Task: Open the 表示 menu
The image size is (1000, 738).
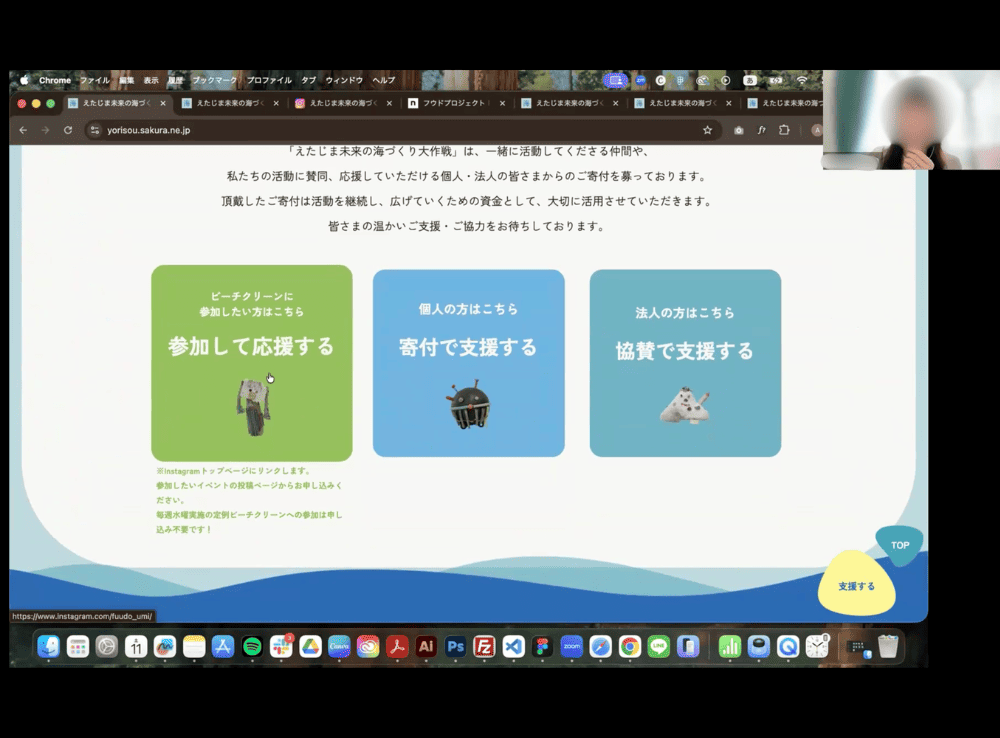Action: pyautogui.click(x=151, y=80)
